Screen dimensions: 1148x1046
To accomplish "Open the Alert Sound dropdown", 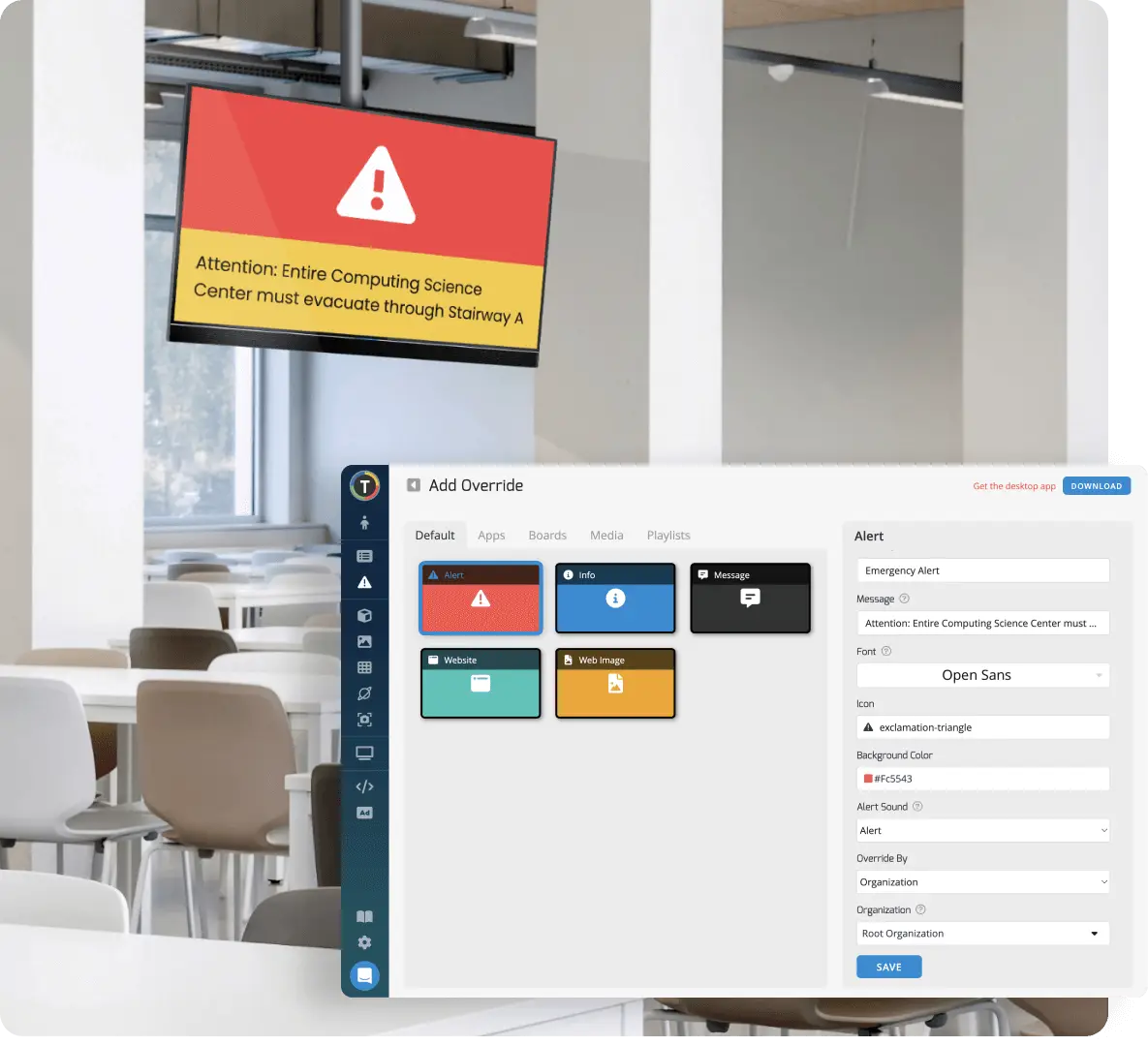I will click(982, 830).
